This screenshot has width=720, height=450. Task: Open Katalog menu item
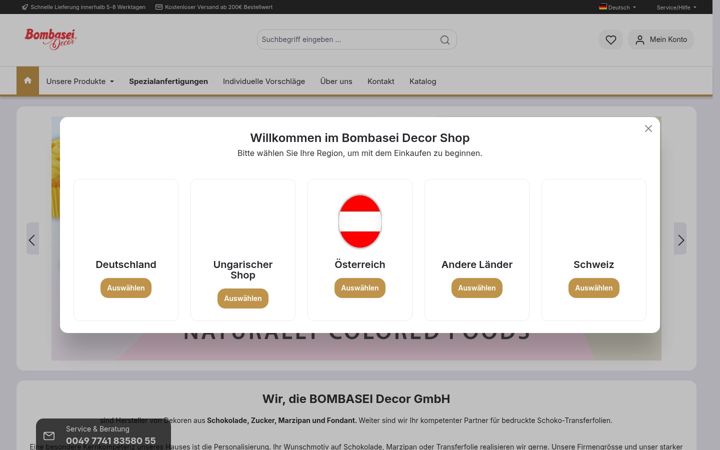pos(422,81)
